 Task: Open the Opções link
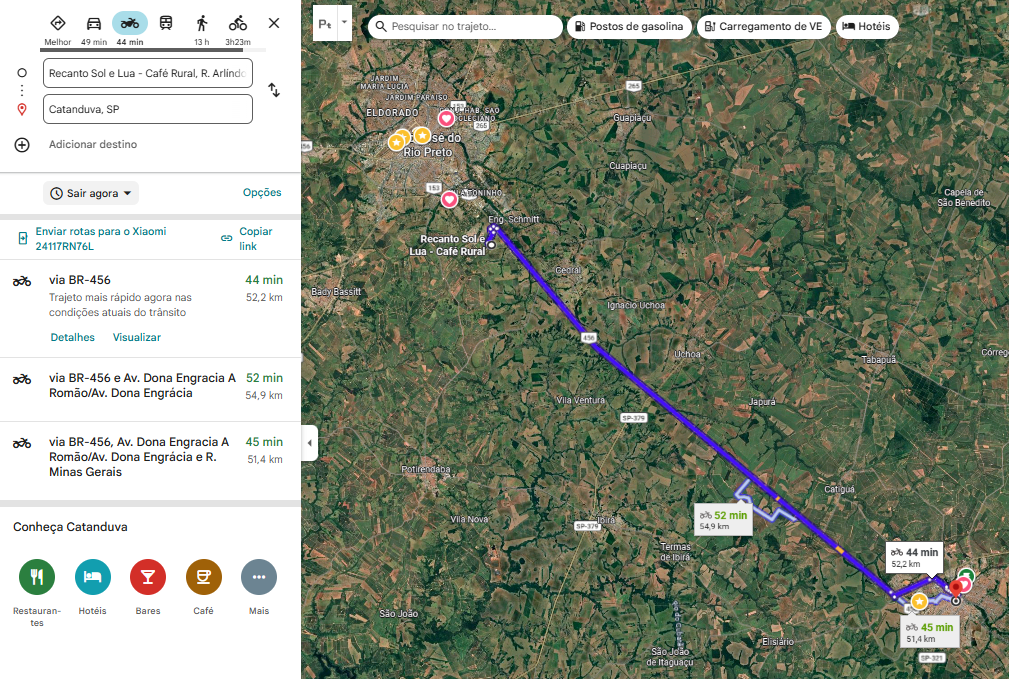click(x=262, y=193)
